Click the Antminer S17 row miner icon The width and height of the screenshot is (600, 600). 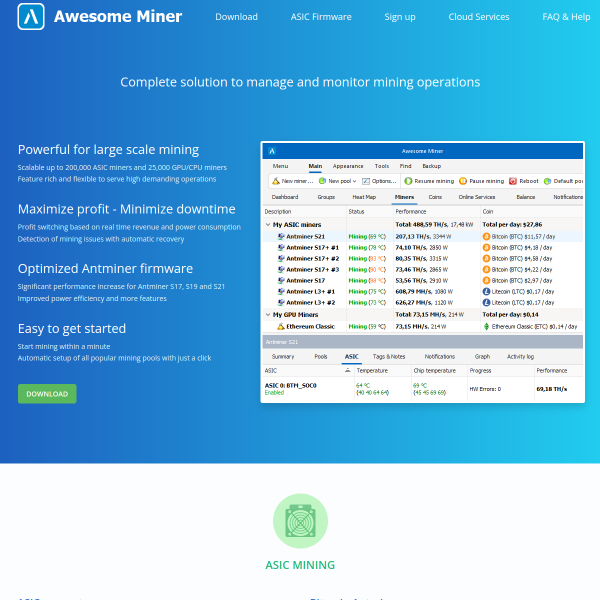click(281, 280)
